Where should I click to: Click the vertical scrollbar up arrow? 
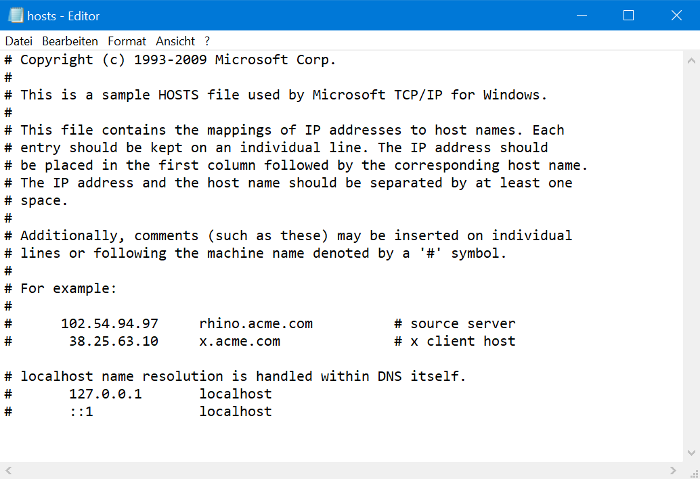[x=691, y=58]
